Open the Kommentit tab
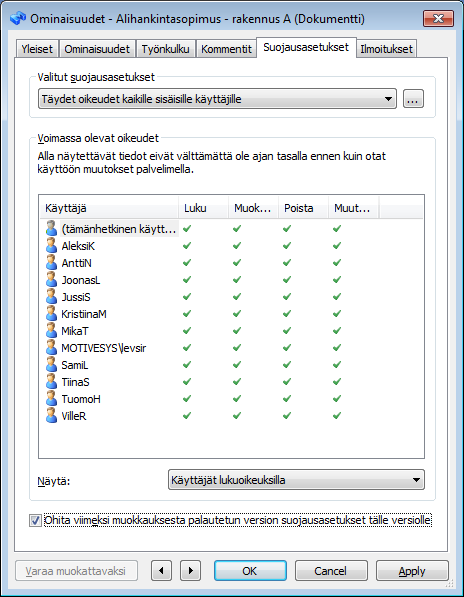This screenshot has width=464, height=597. coord(226,49)
